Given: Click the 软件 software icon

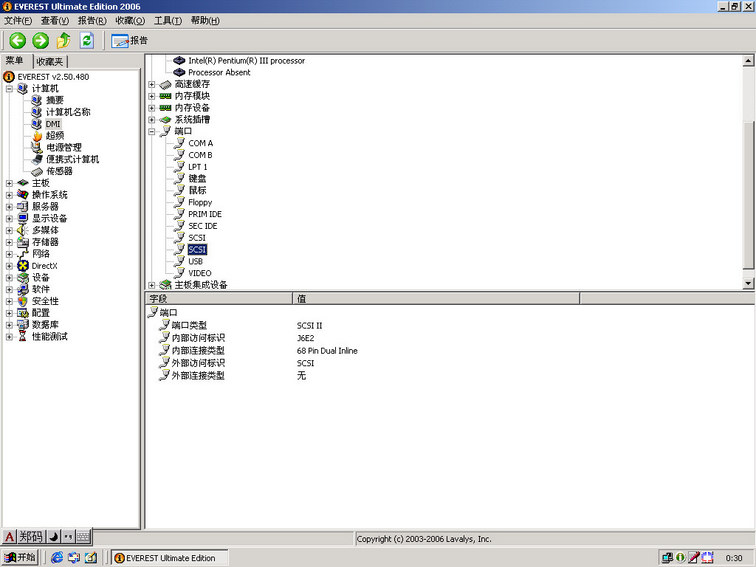Looking at the screenshot, I should coord(23,289).
